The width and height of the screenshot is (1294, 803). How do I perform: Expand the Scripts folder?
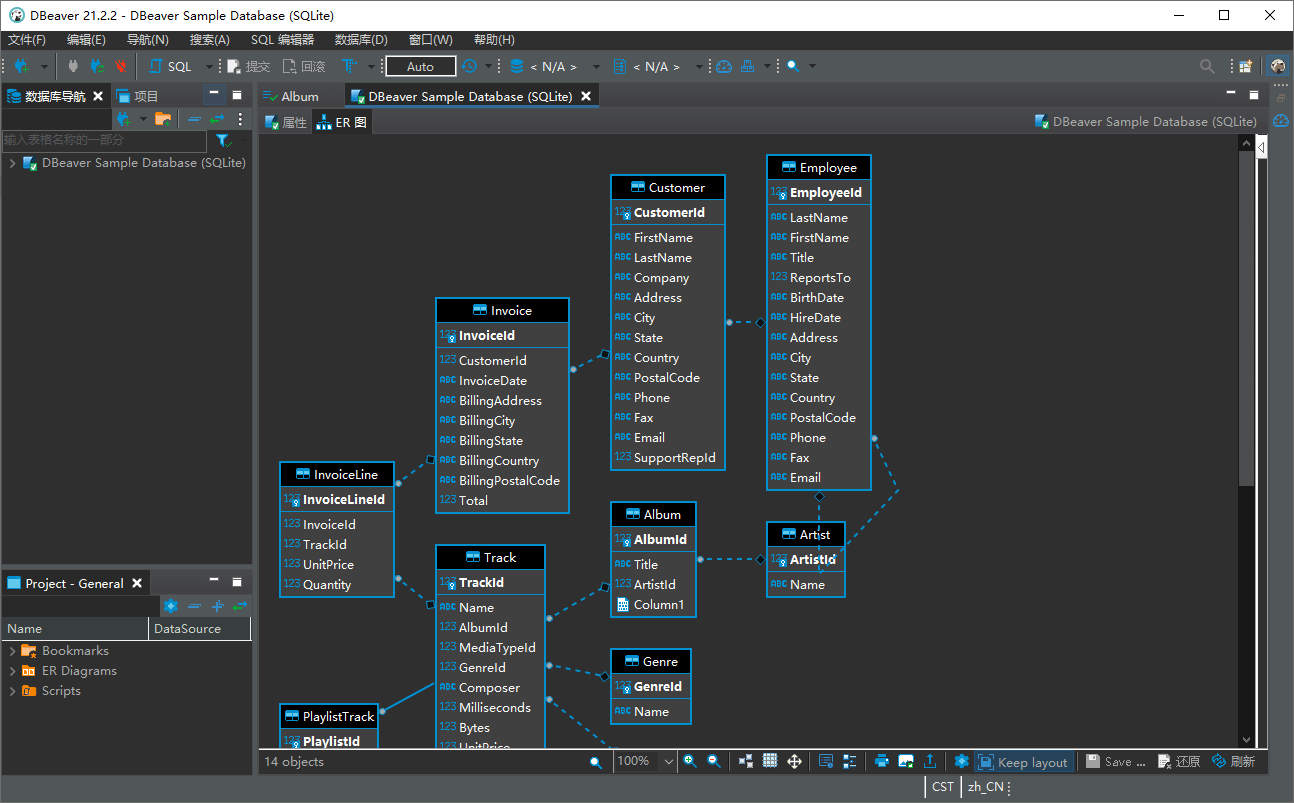[x=12, y=691]
